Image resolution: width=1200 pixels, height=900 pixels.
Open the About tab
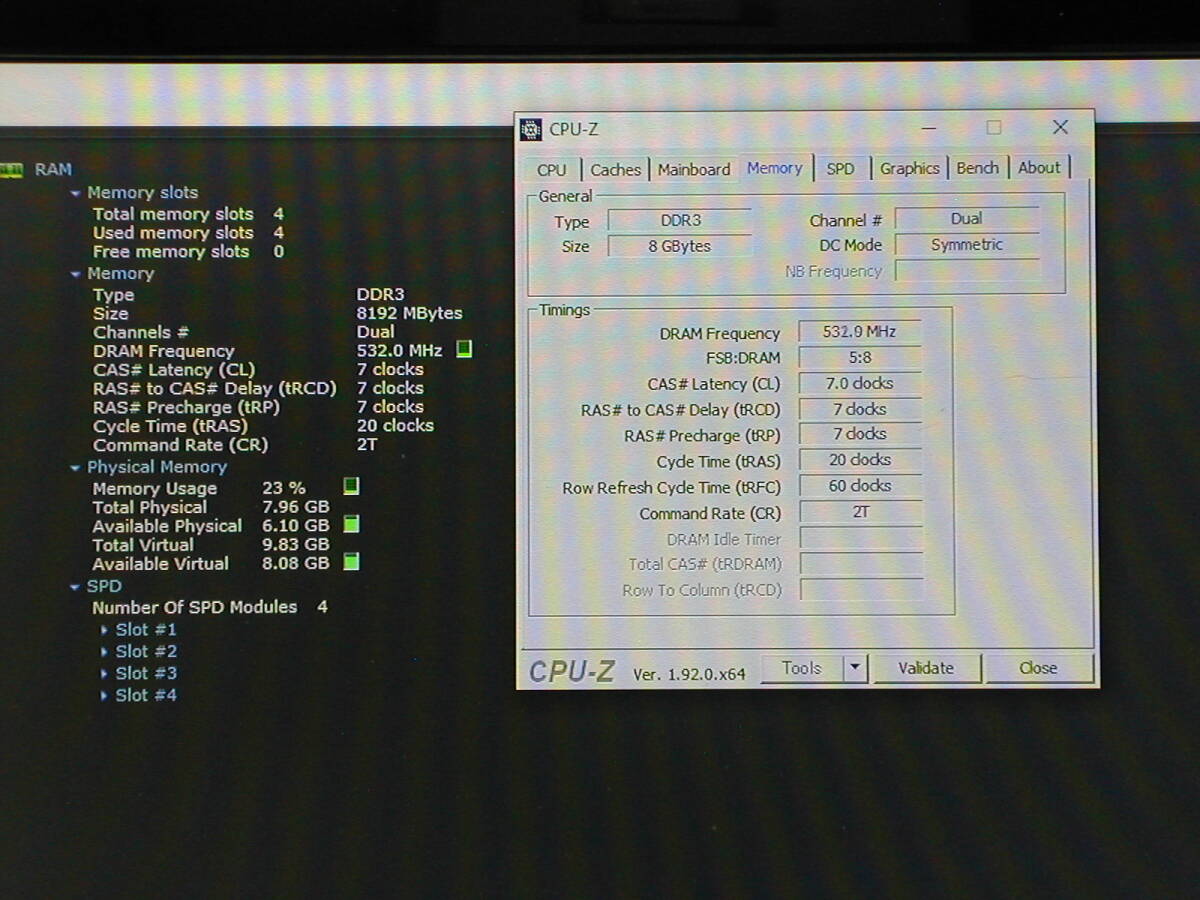pyautogui.click(x=1039, y=167)
